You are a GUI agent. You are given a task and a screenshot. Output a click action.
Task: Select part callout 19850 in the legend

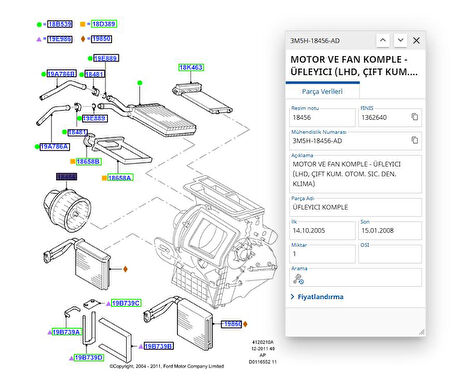pyautogui.click(x=101, y=39)
